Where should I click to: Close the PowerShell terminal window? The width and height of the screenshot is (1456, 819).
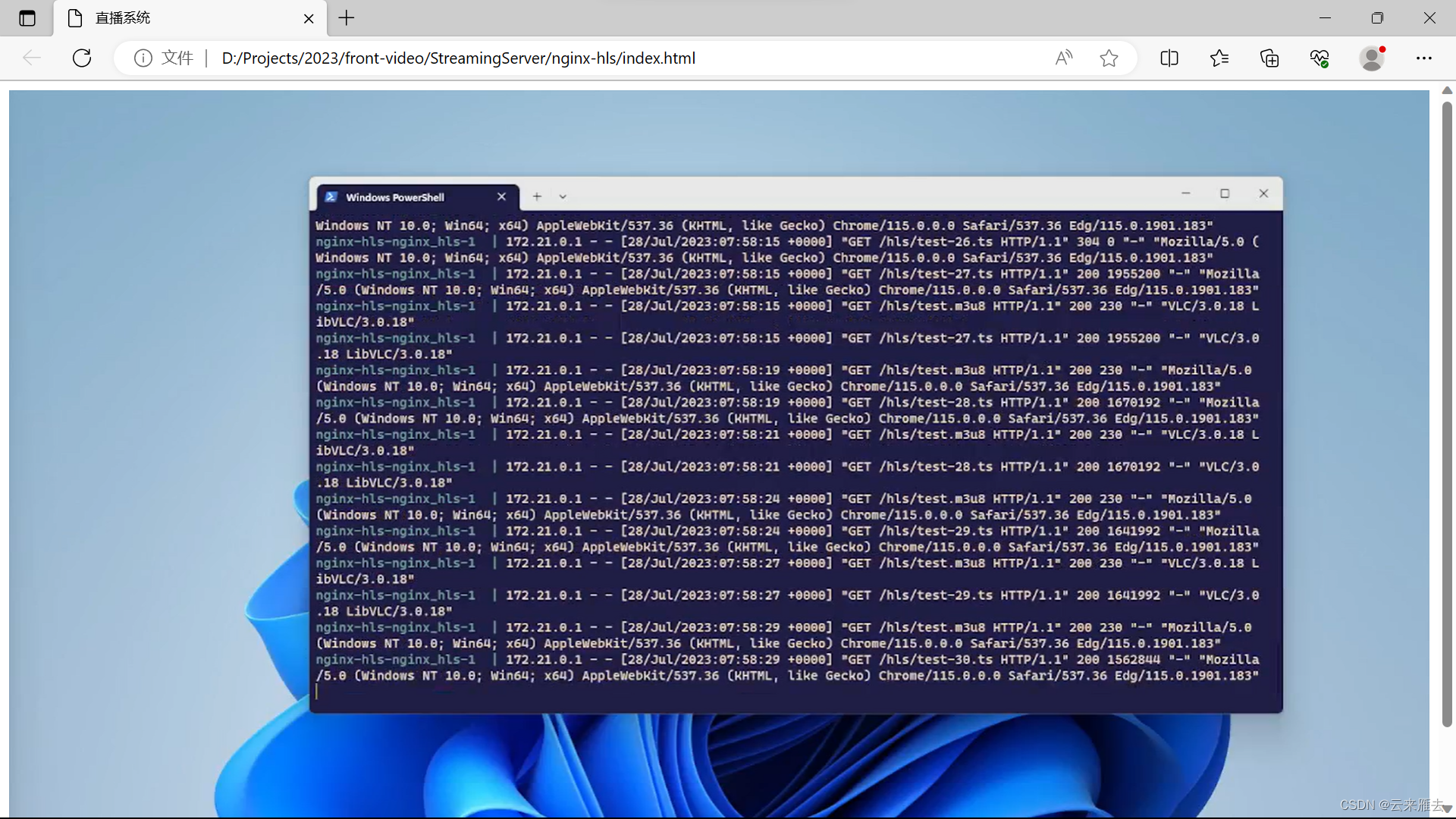point(1263,193)
